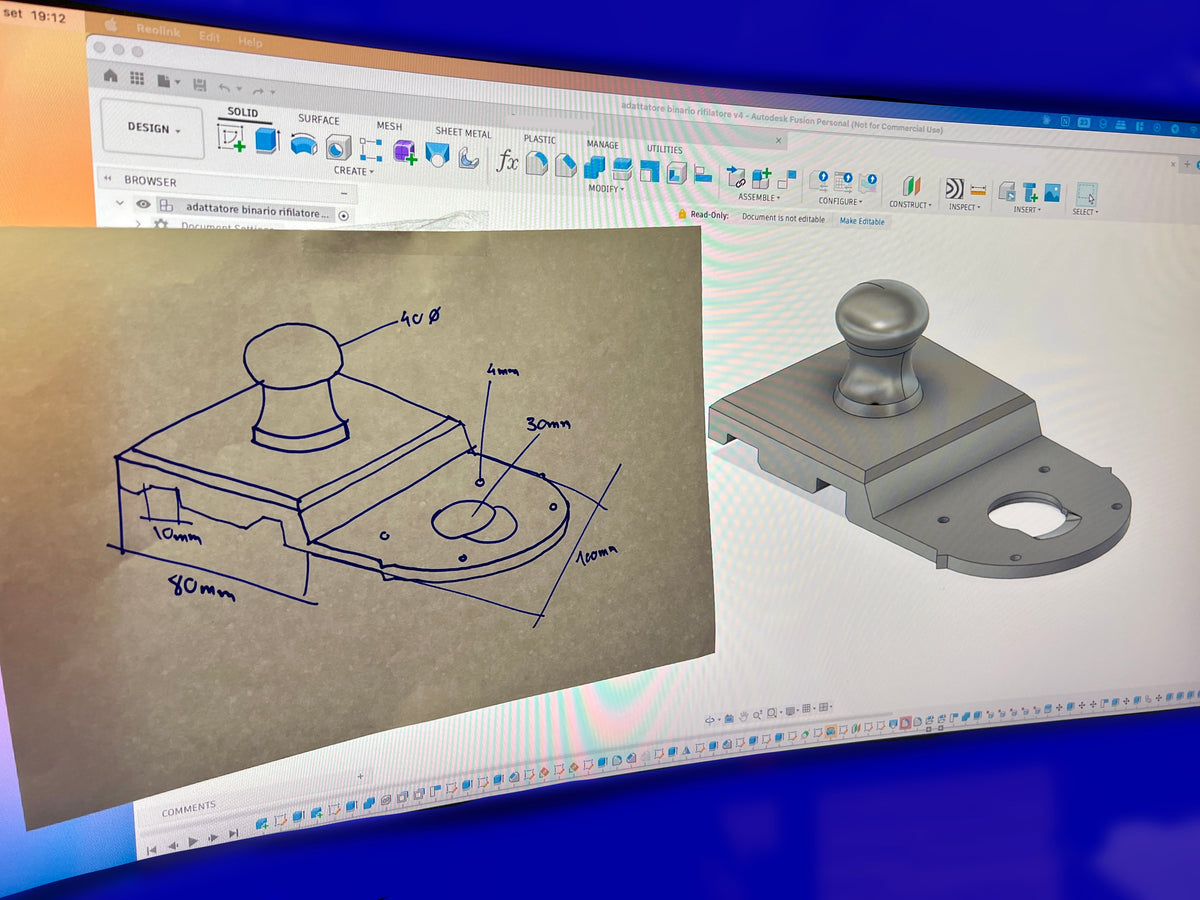1200x900 pixels.
Task: Click the Make Editable link
Action: (861, 221)
